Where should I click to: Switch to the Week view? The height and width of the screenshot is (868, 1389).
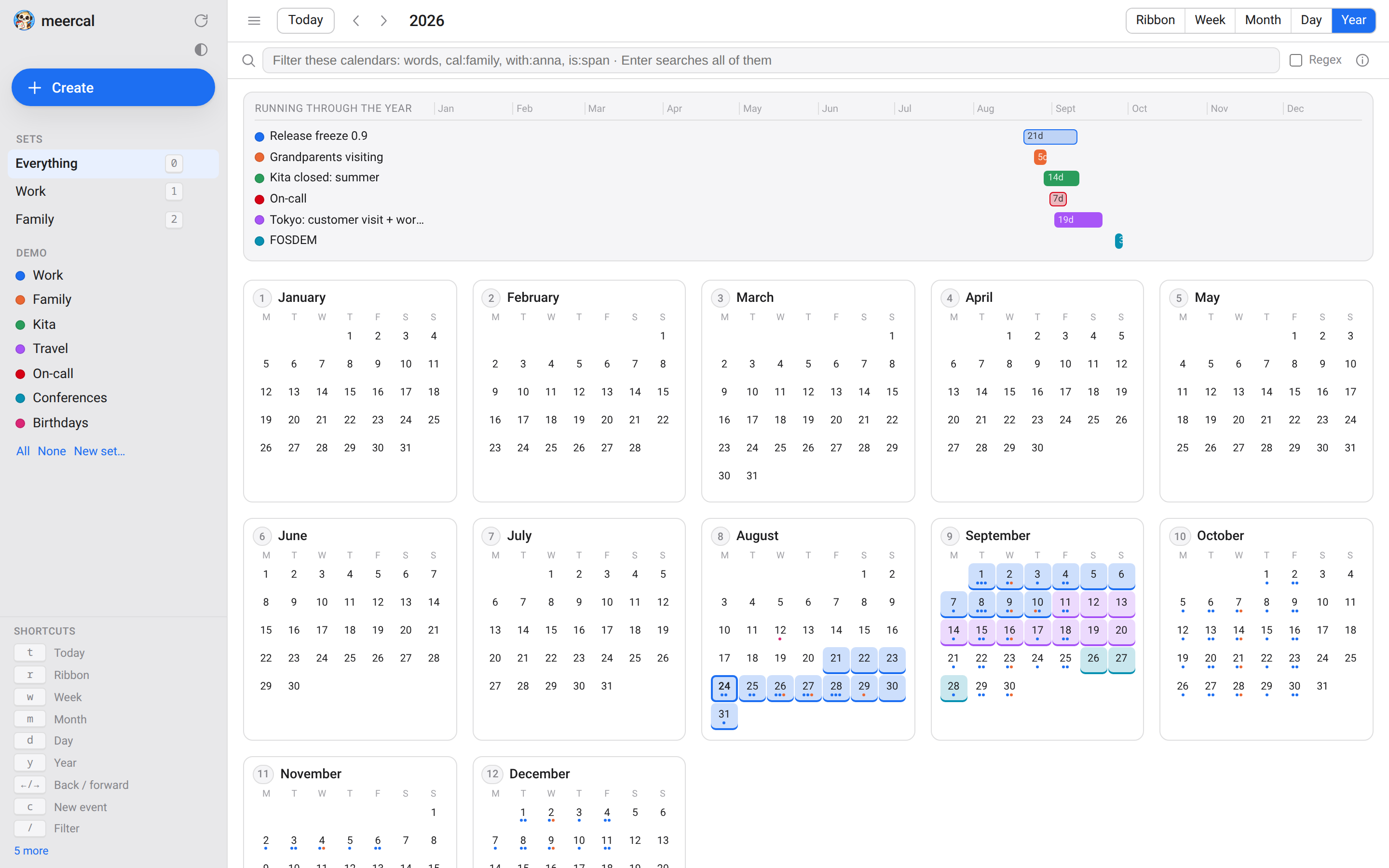(x=1210, y=21)
